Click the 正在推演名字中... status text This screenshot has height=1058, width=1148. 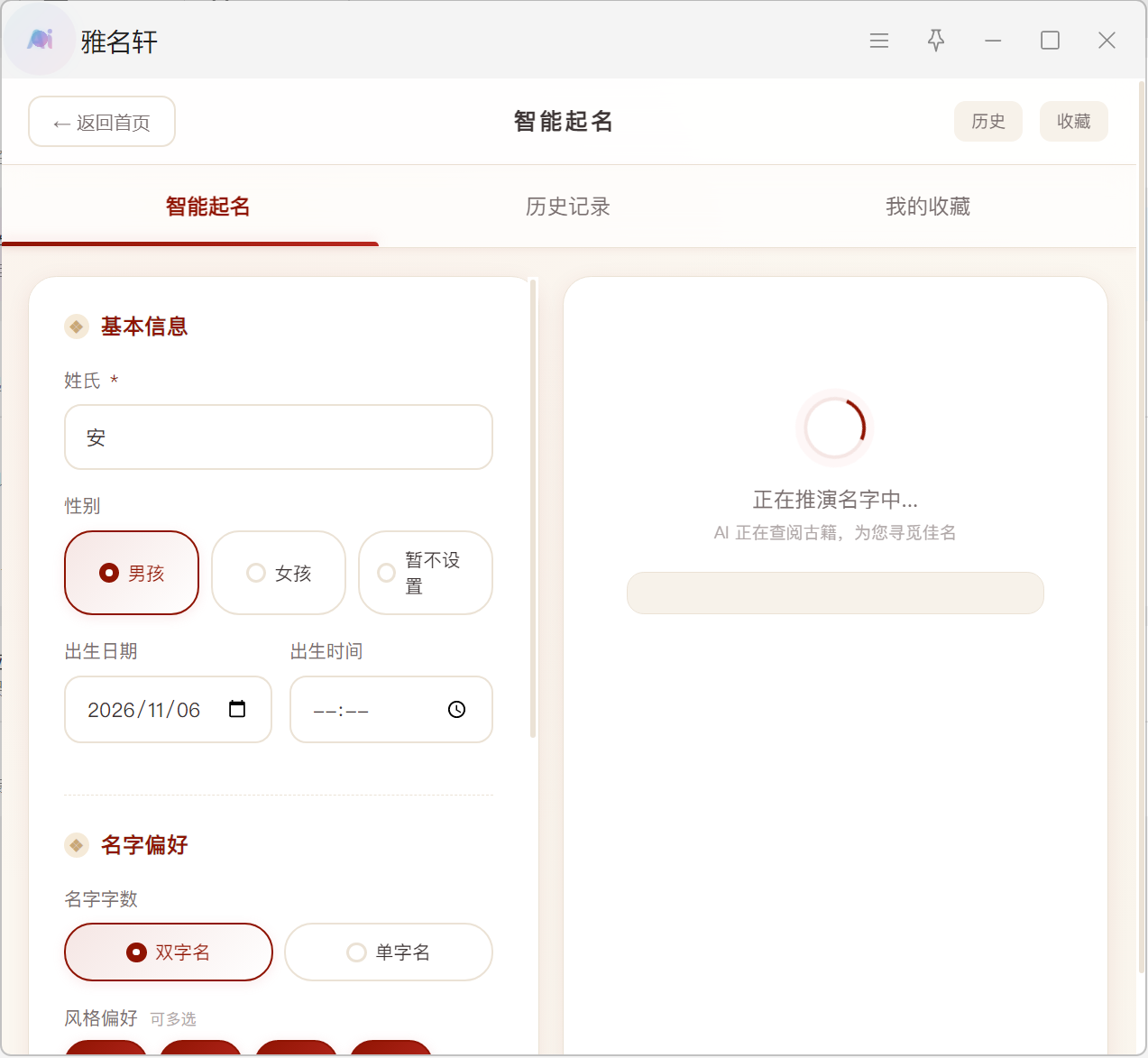835,500
